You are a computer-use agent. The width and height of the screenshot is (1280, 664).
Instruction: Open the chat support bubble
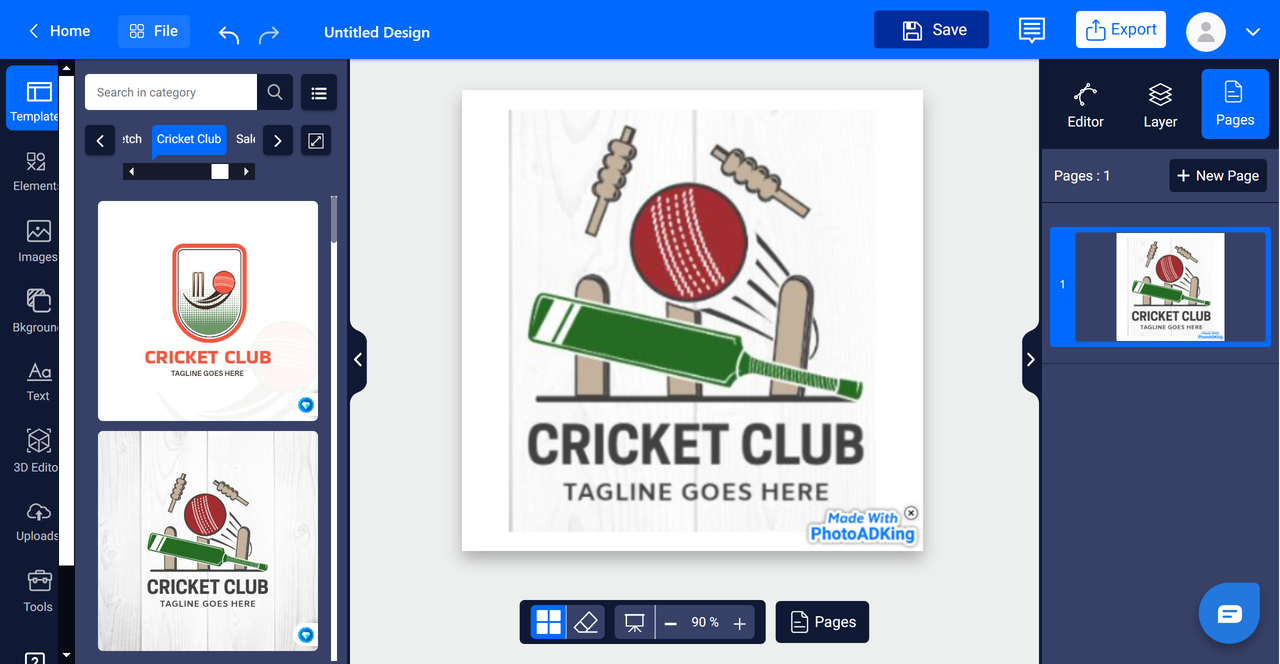(1229, 612)
